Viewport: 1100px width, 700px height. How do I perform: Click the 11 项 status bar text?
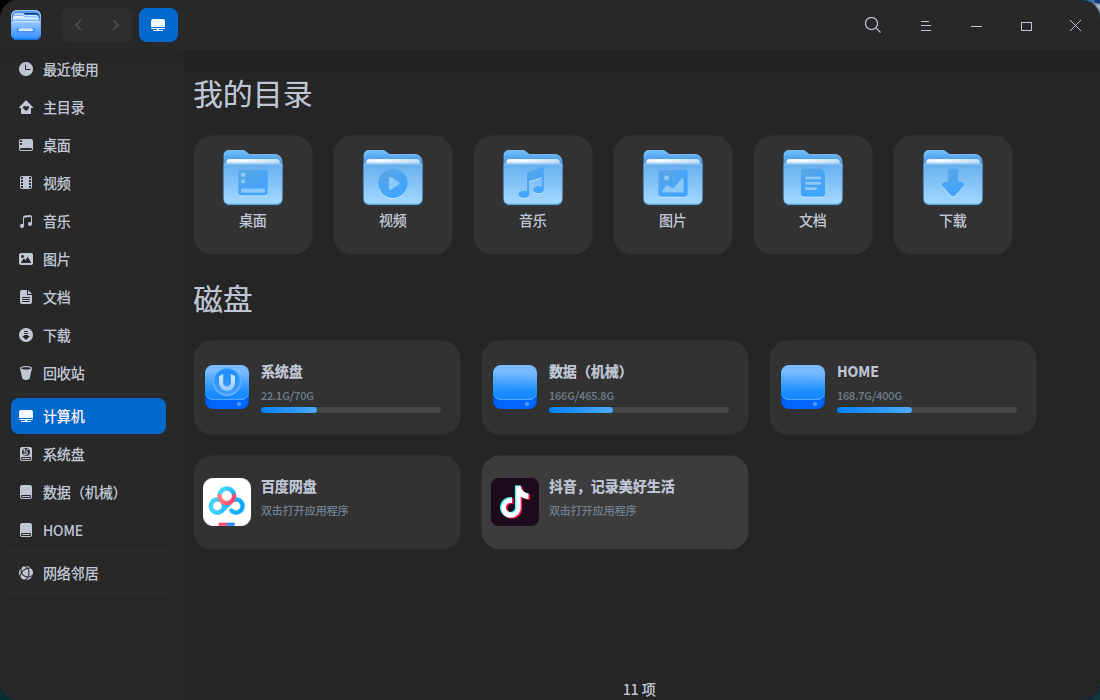point(639,689)
